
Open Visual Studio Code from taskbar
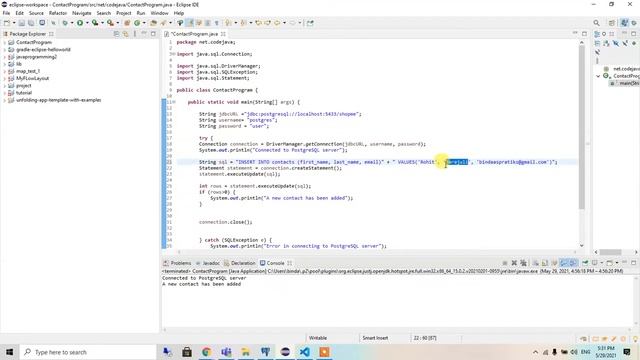click(304, 352)
